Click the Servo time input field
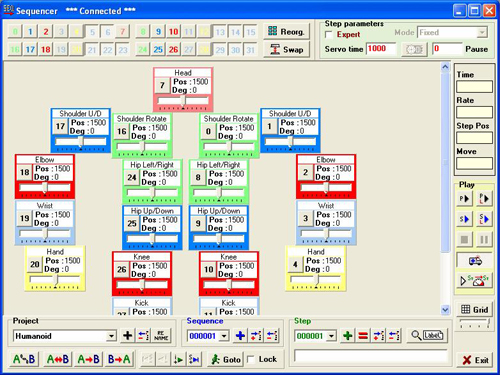The image size is (500, 375). (x=381, y=49)
